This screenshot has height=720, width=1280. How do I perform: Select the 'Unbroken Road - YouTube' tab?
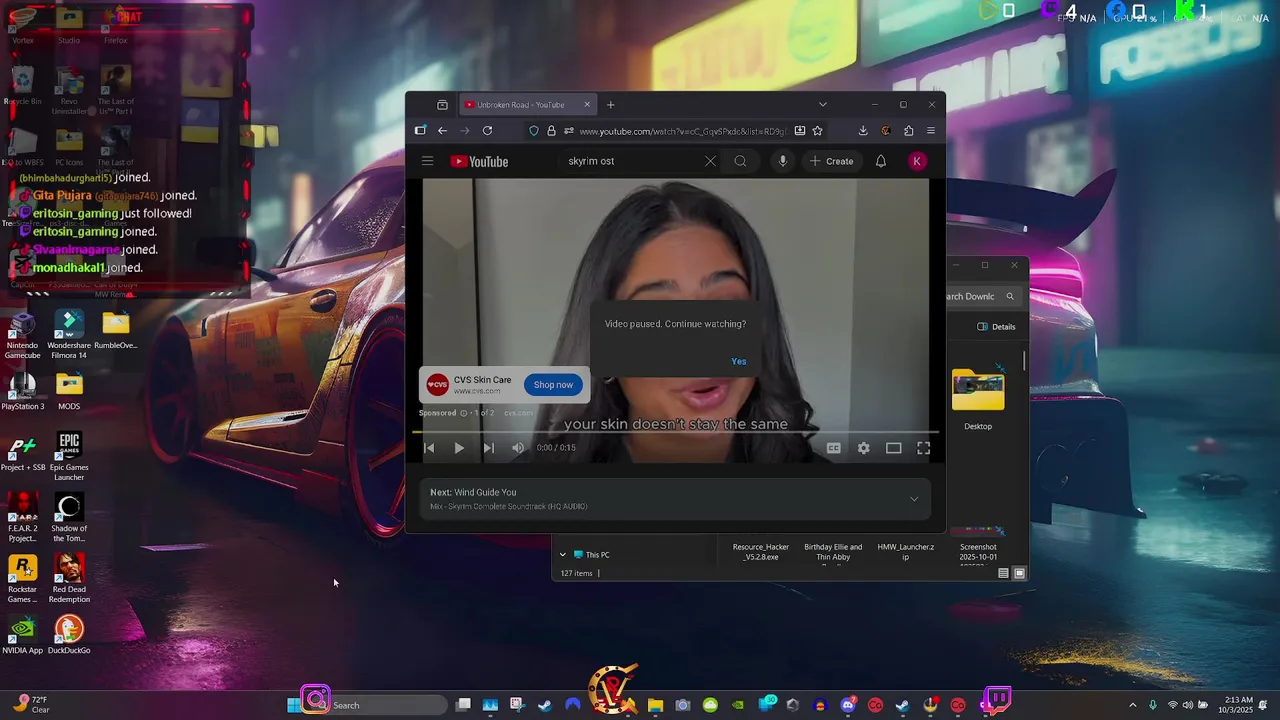coord(528,105)
